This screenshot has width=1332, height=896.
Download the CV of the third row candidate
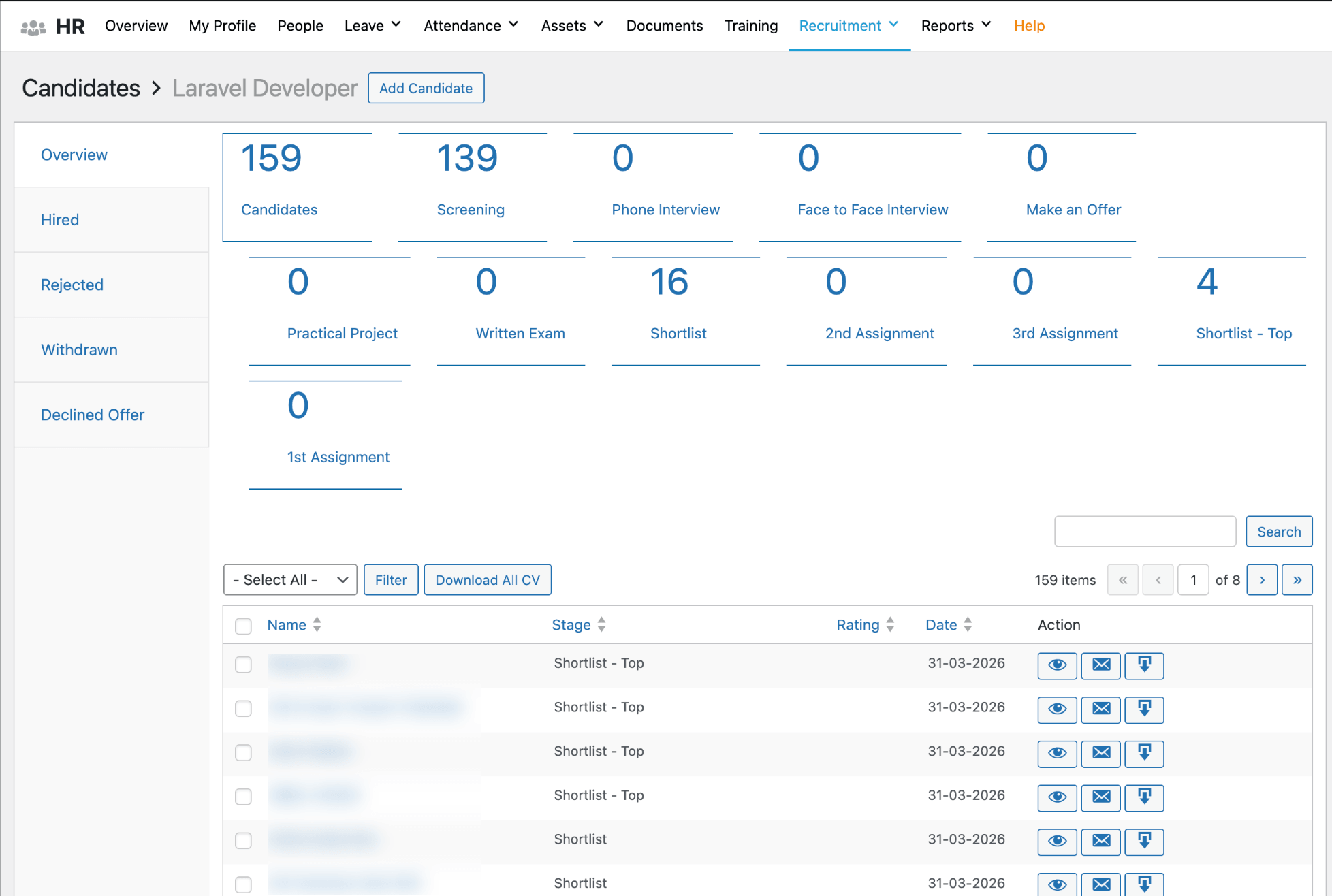pos(1144,754)
